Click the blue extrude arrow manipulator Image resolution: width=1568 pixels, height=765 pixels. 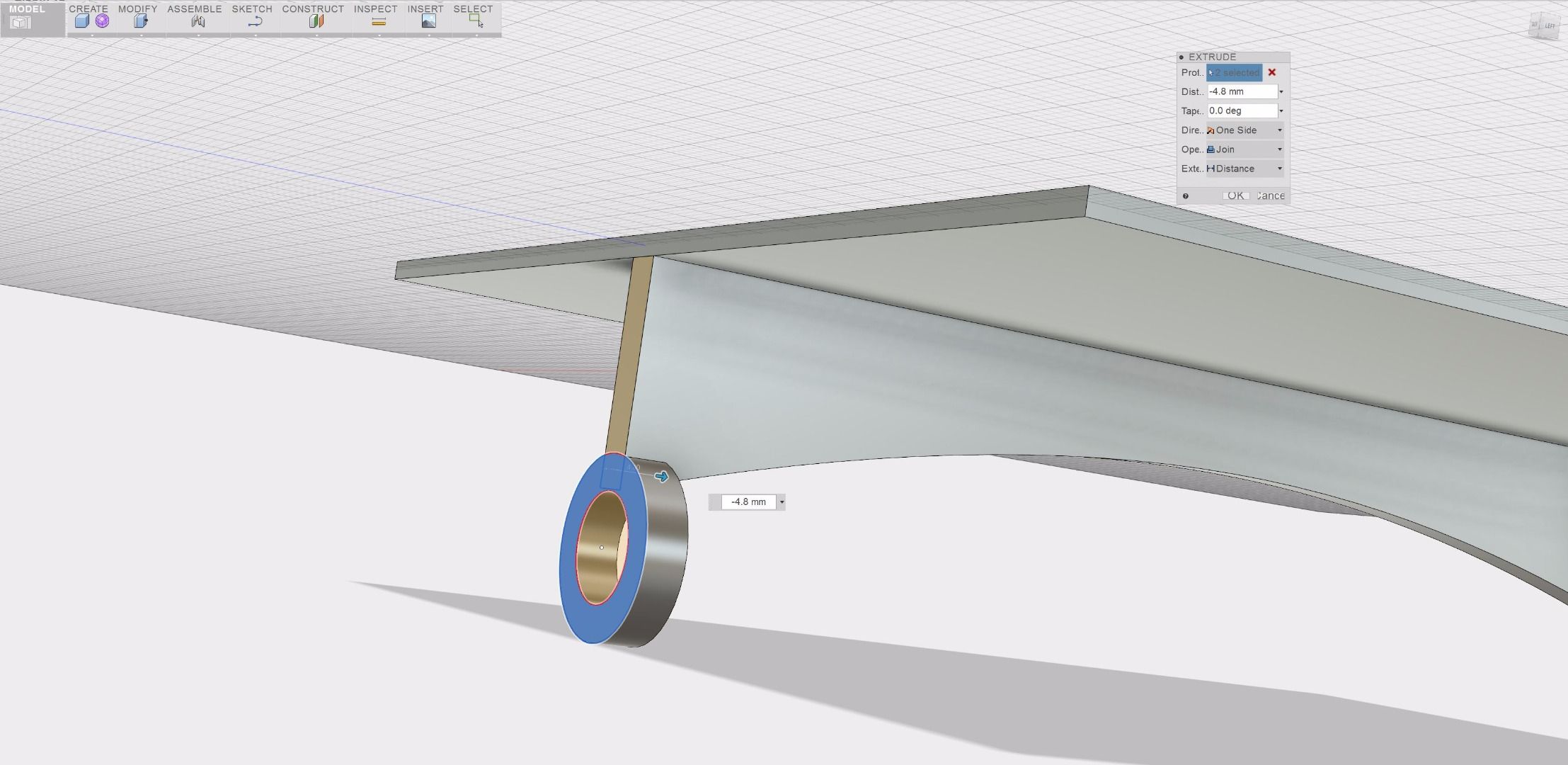tap(663, 477)
